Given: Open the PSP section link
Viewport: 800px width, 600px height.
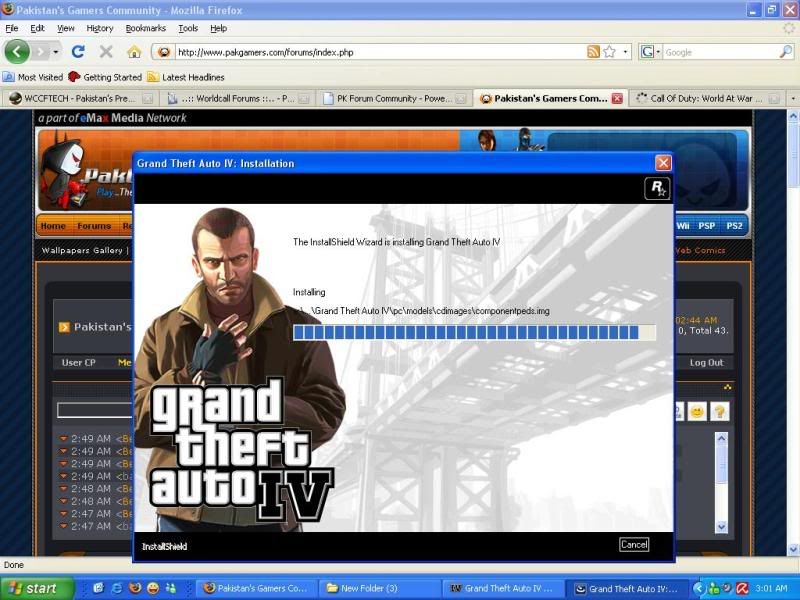Looking at the screenshot, I should [707, 226].
